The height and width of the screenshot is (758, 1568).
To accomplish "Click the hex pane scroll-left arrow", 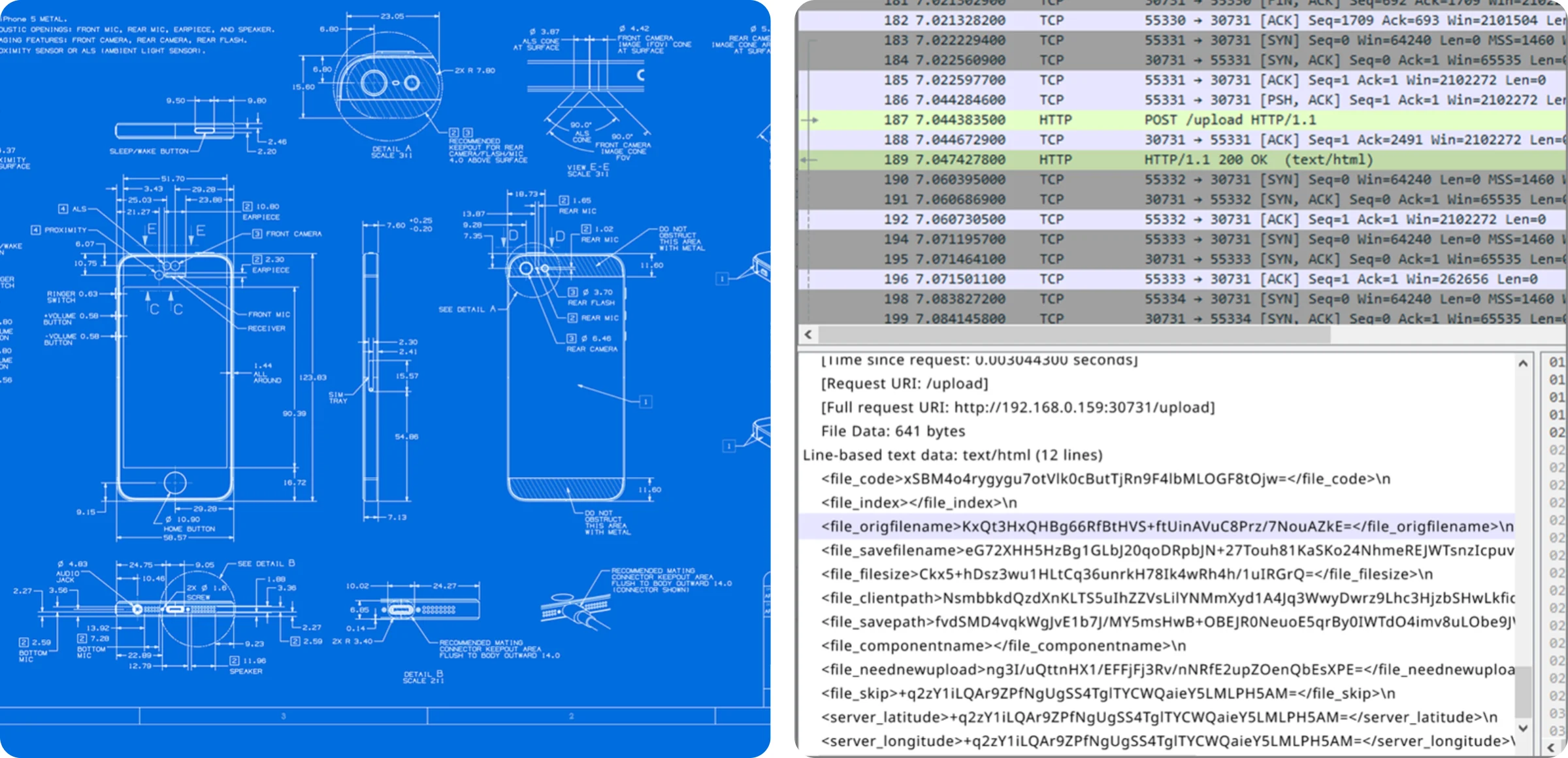I will coord(1552,747).
